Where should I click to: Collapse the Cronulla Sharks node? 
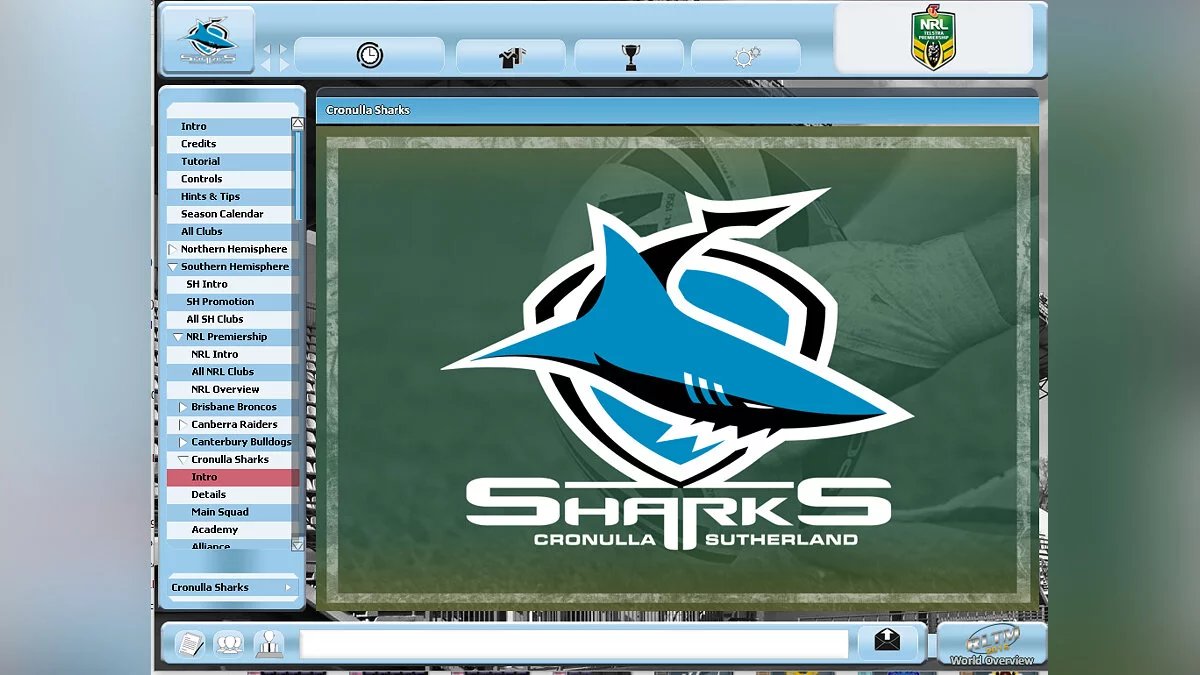coord(183,460)
